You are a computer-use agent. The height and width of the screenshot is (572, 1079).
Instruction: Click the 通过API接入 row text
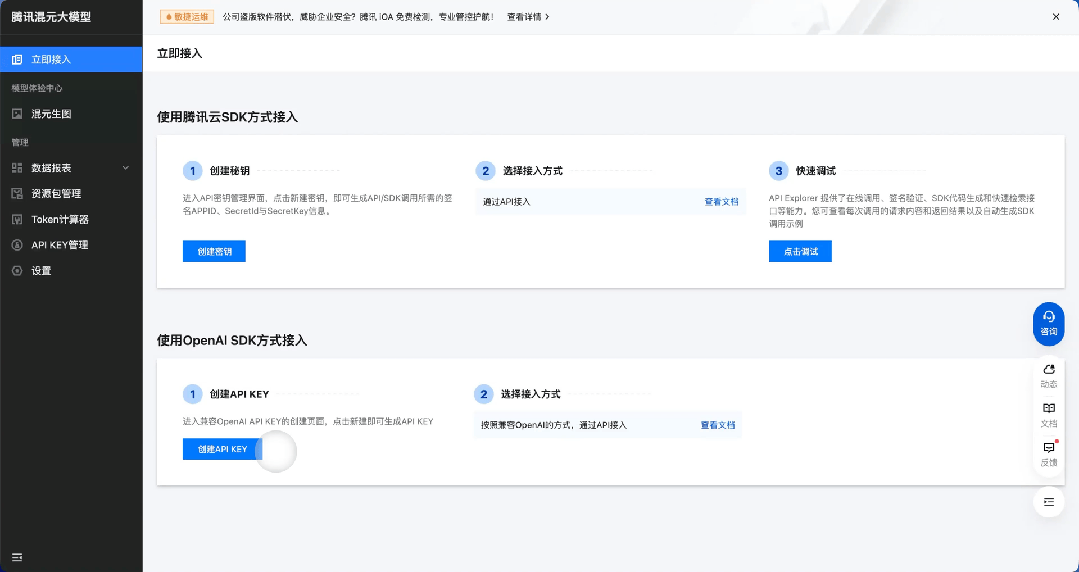(x=506, y=202)
